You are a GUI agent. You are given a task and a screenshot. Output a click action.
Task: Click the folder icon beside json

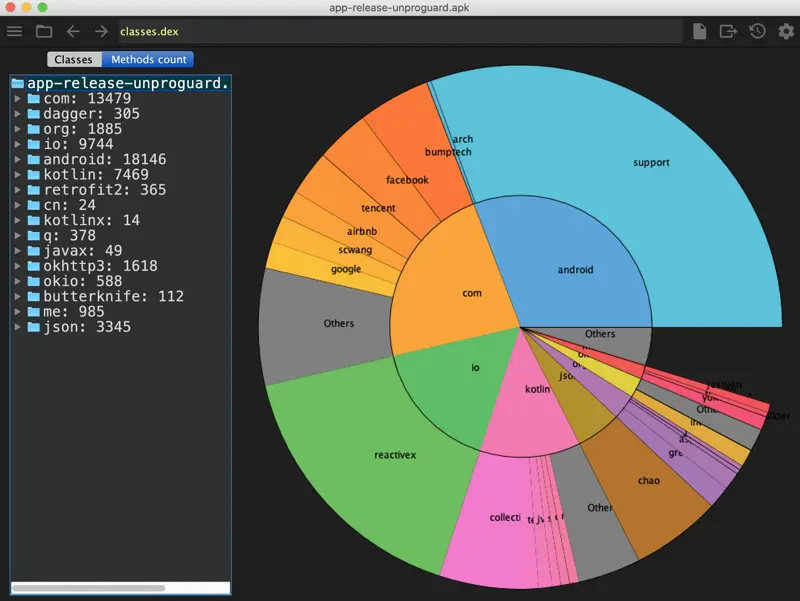click(34, 327)
